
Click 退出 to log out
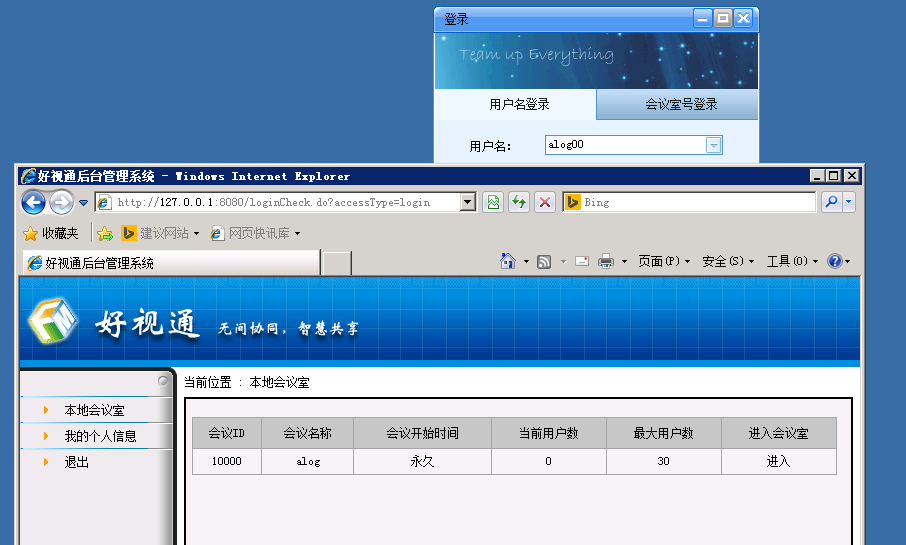click(x=76, y=462)
